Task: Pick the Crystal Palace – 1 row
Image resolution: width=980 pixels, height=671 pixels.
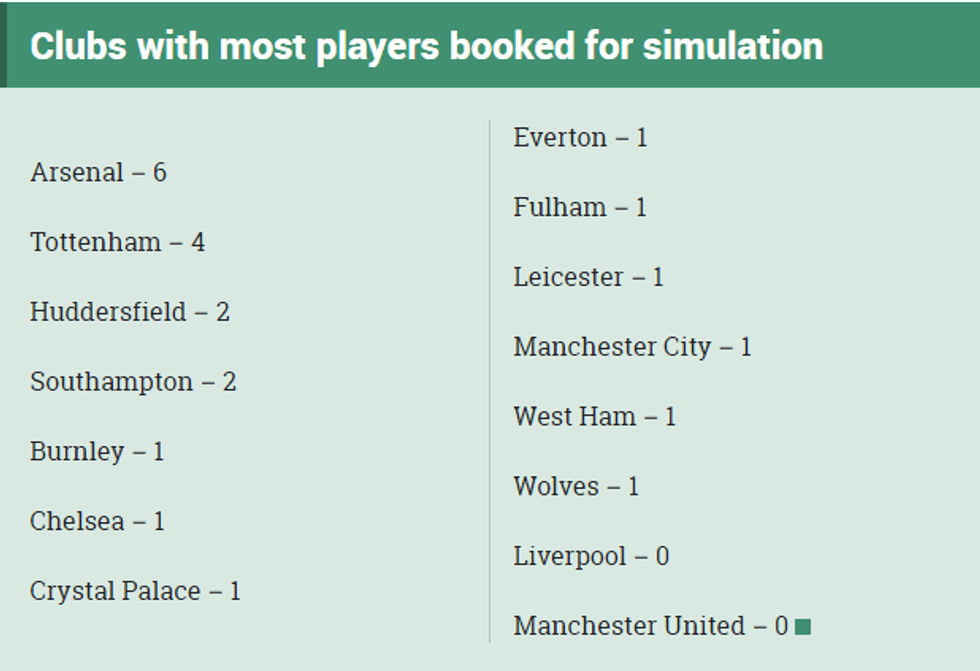Action: [135, 592]
